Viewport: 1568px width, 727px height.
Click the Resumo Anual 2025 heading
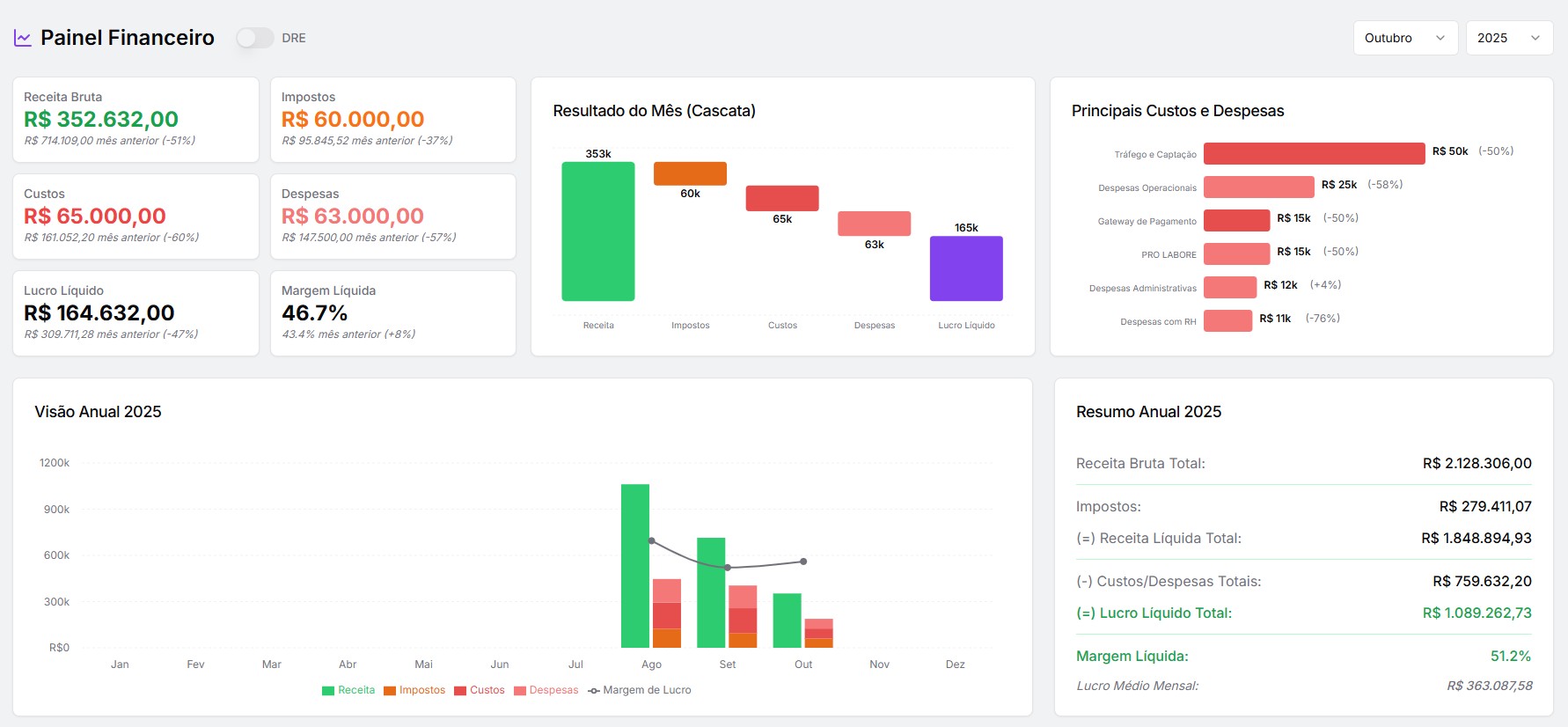point(1149,412)
